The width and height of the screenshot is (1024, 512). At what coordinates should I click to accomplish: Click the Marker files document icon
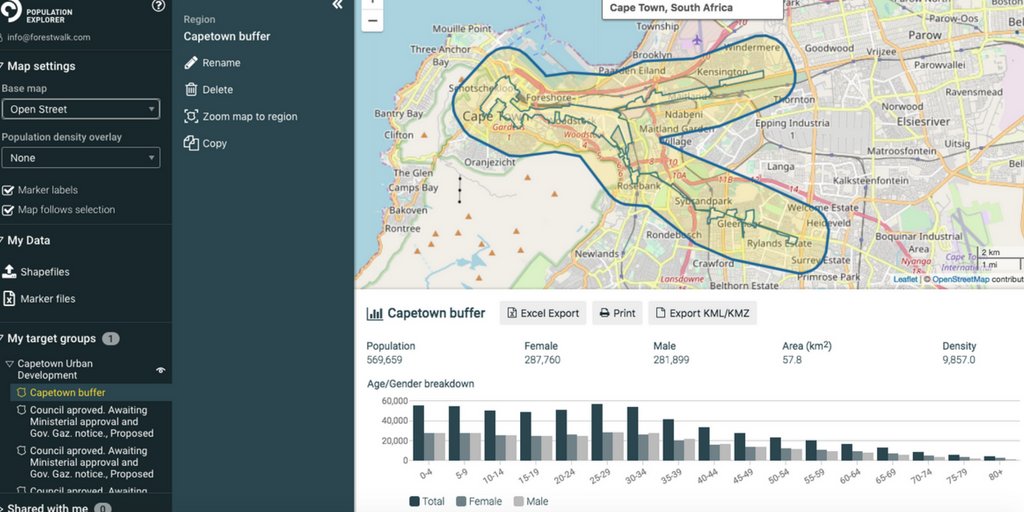tap(9, 298)
